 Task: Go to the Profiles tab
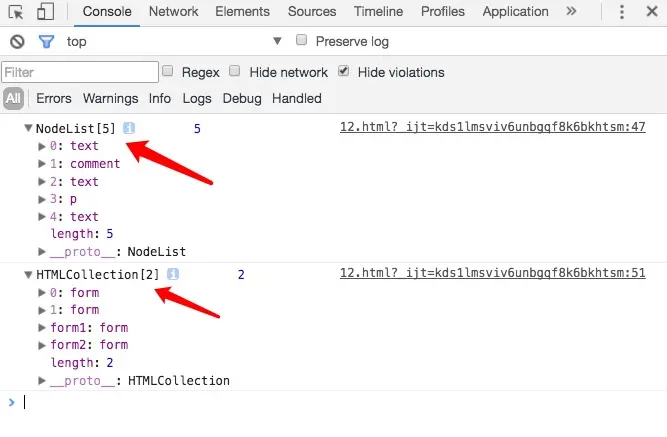[x=442, y=11]
